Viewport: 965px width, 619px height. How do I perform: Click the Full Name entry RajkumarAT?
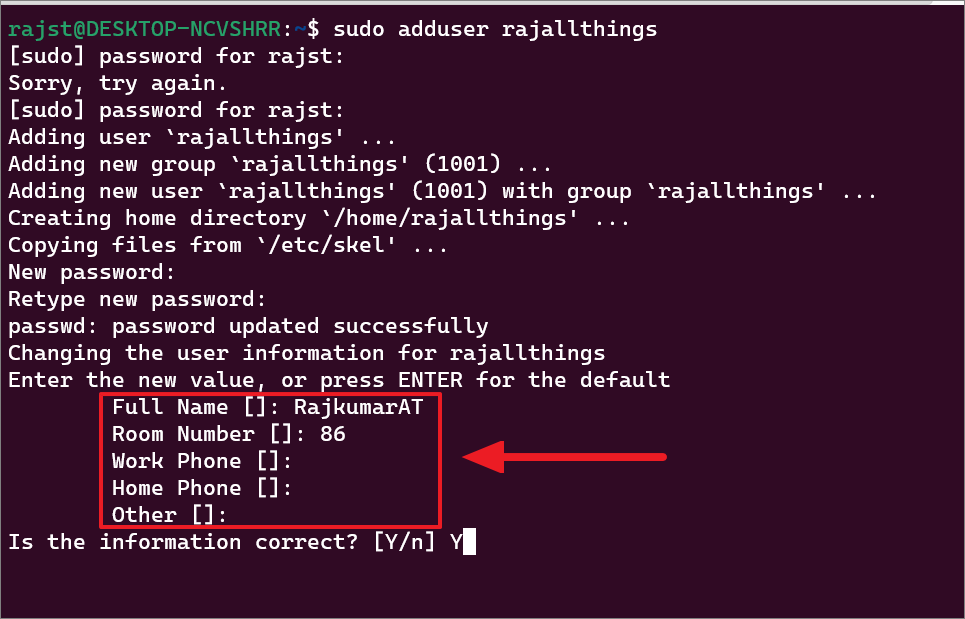(x=359, y=407)
